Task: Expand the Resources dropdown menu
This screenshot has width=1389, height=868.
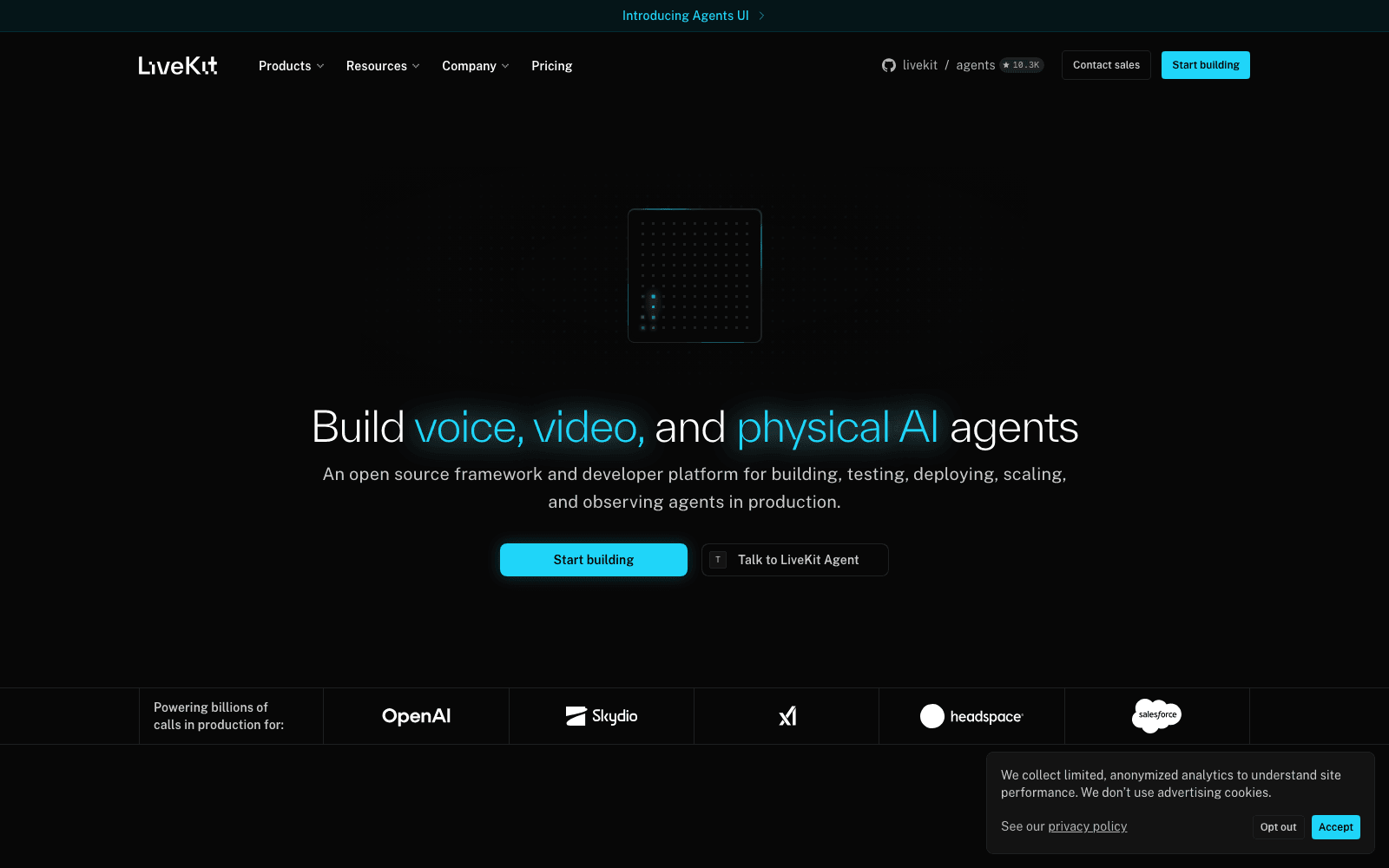Action: (x=383, y=66)
